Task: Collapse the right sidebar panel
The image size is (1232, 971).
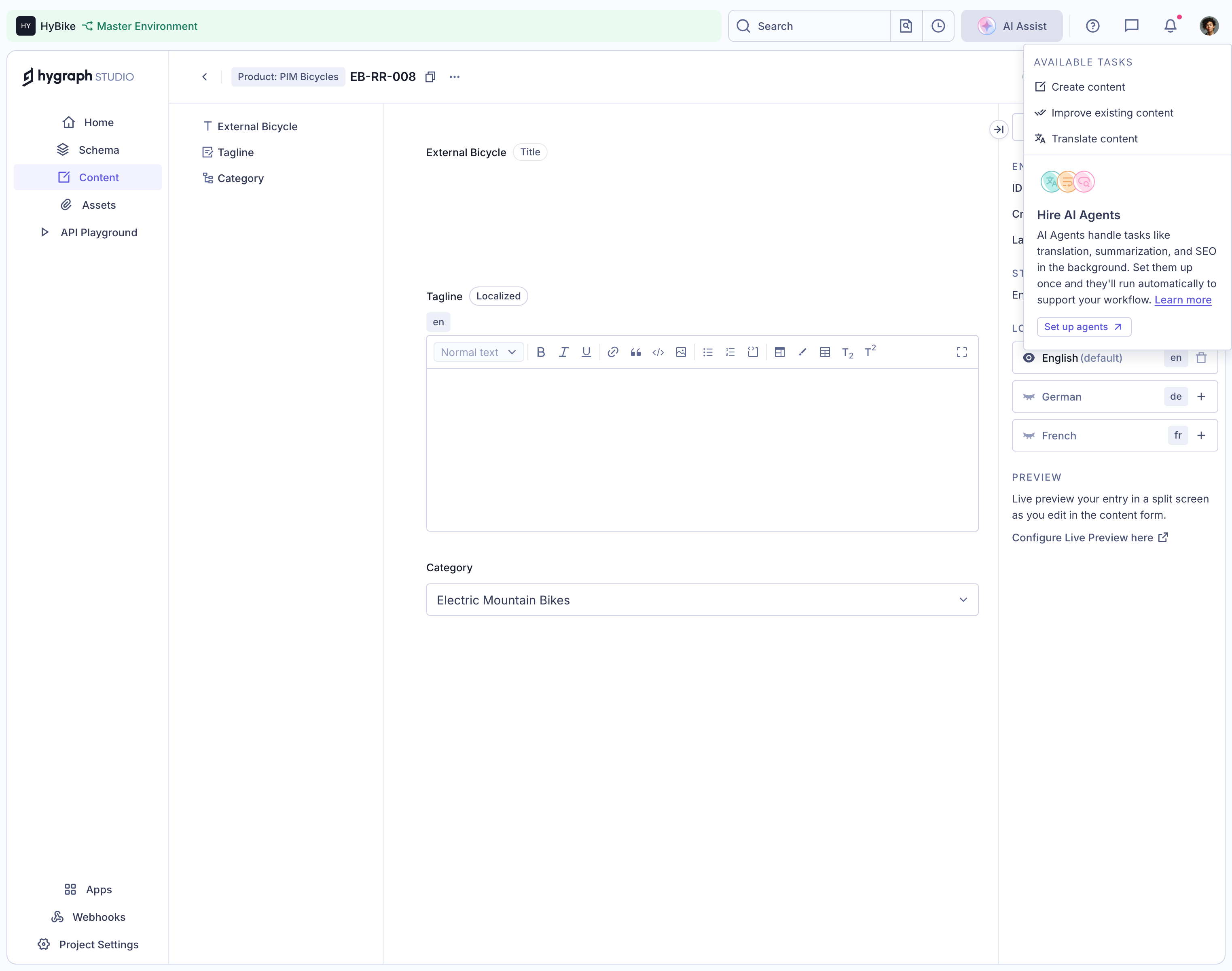Action: coord(999,129)
